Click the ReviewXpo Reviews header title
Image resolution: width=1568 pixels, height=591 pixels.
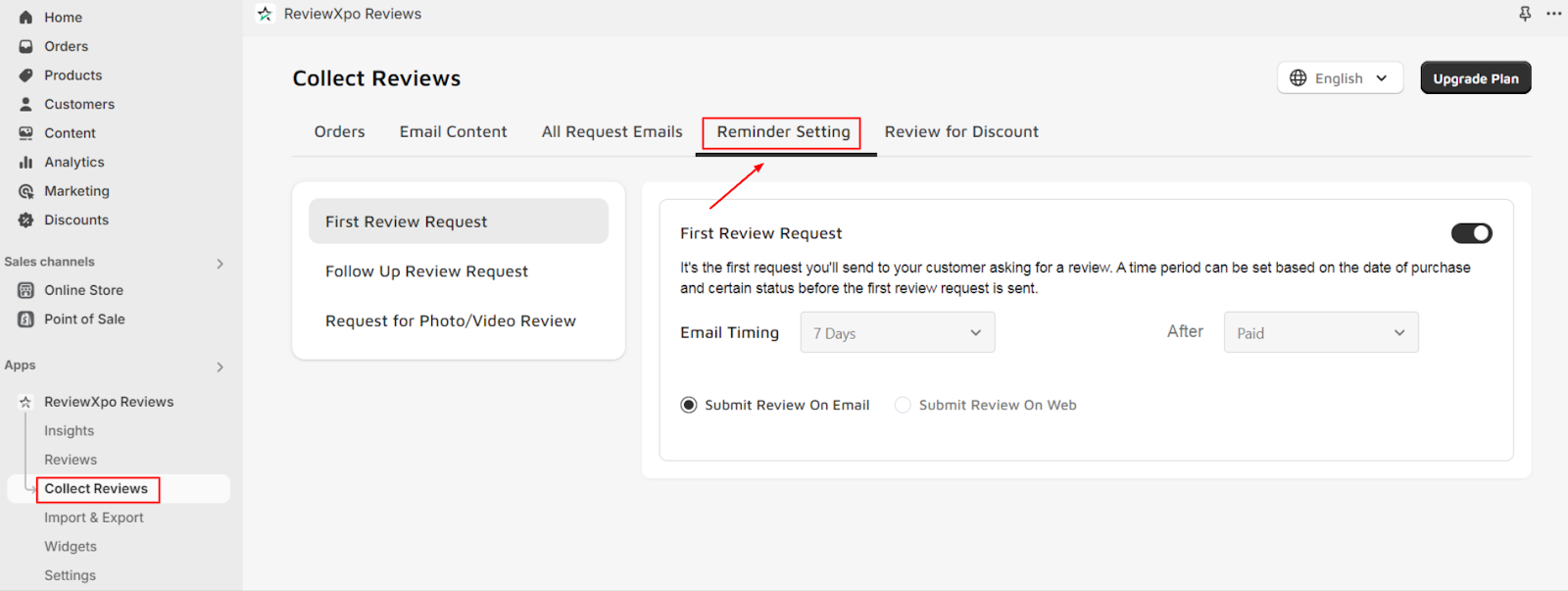353,14
